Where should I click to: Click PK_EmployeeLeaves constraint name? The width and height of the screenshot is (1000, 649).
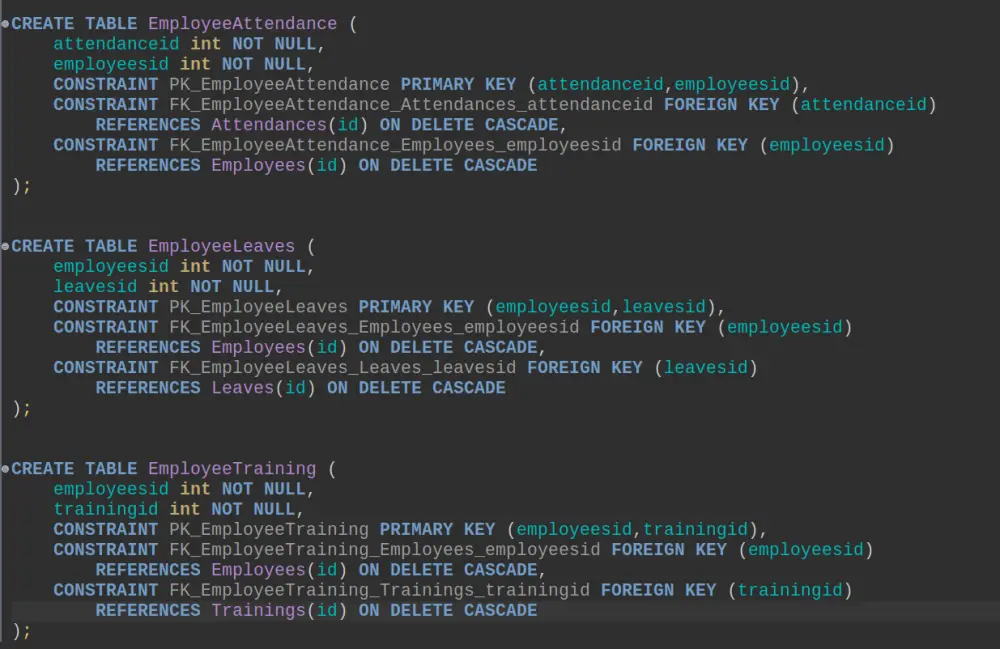pyautogui.click(x=258, y=307)
